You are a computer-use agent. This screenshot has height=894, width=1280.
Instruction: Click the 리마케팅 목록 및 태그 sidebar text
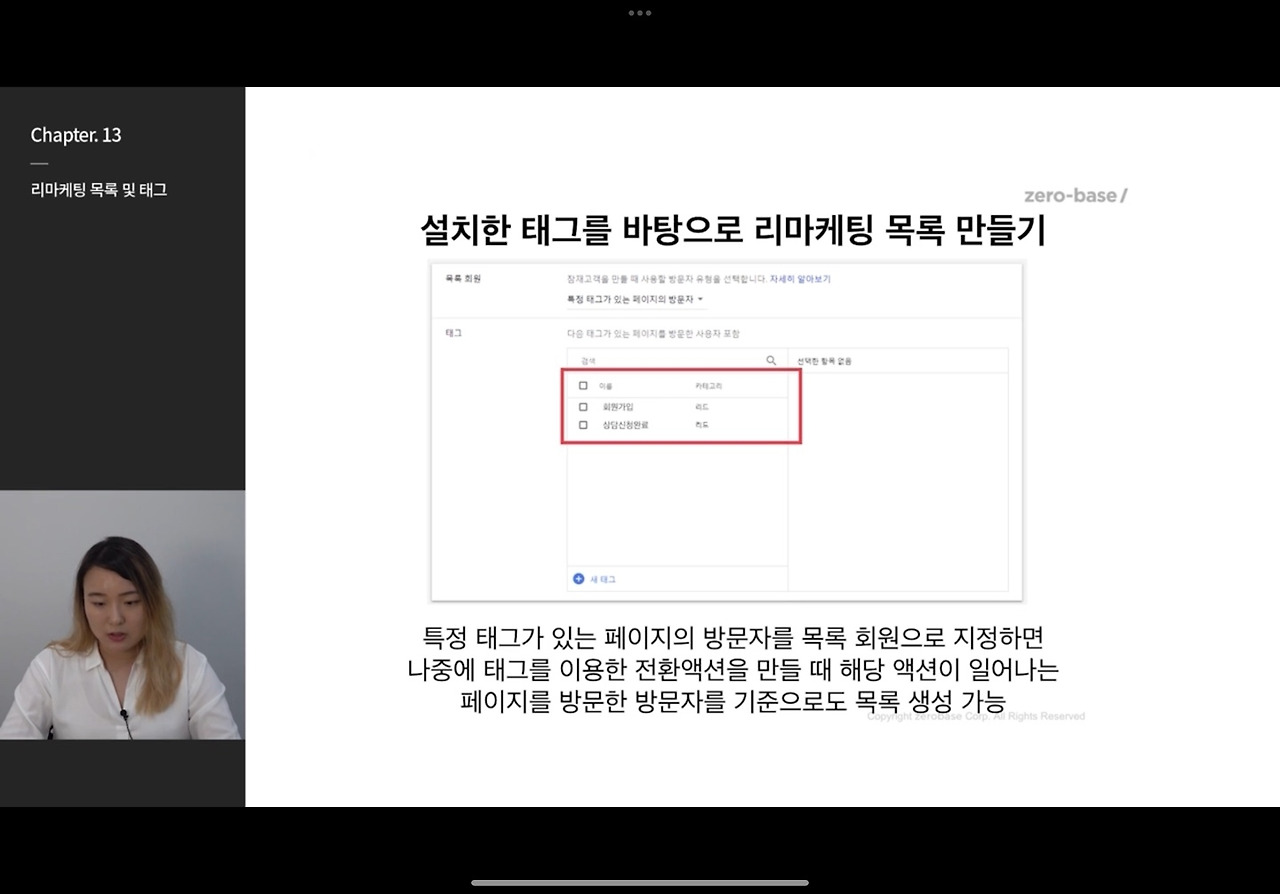pos(99,189)
